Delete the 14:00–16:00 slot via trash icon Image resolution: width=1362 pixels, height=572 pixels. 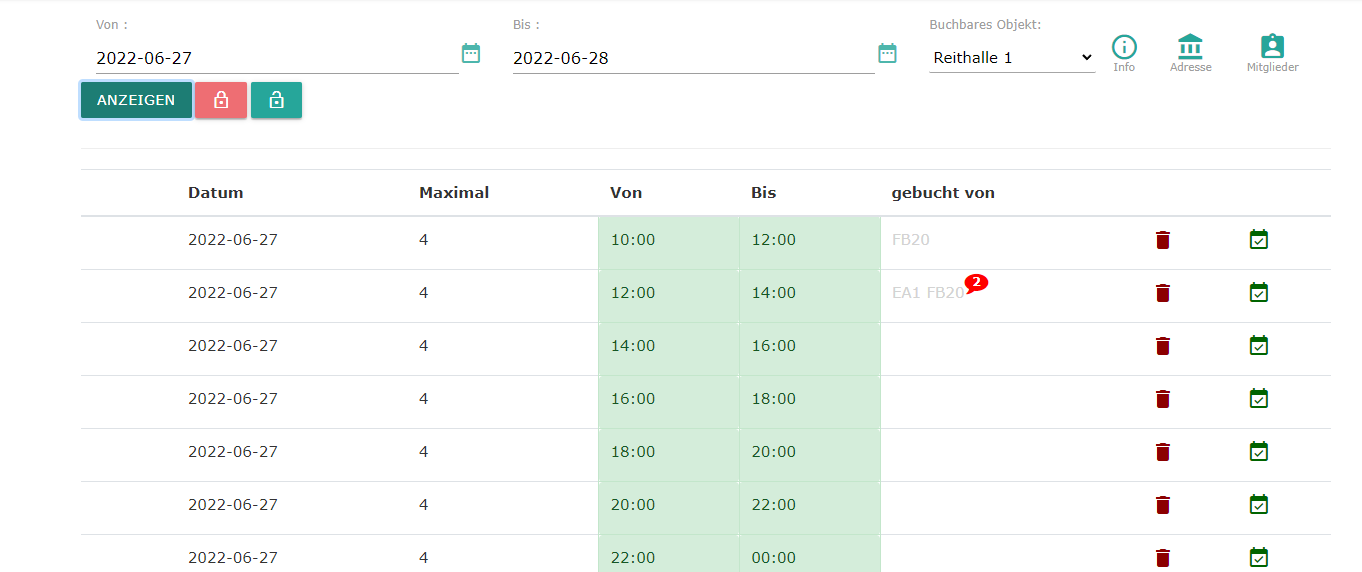coord(1162,346)
